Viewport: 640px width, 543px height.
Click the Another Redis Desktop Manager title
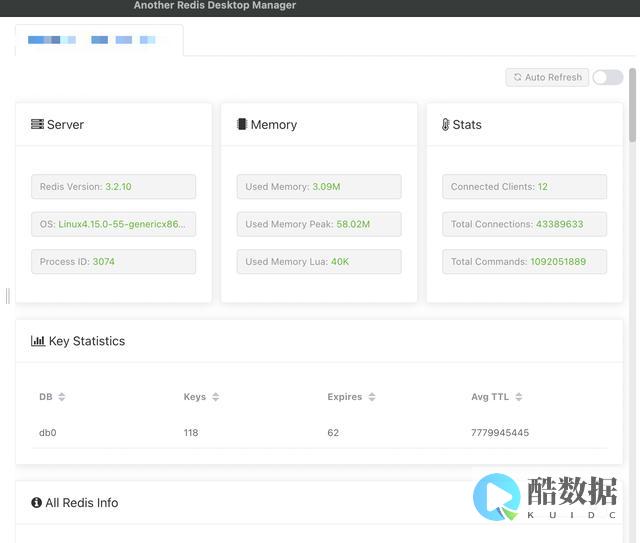pyautogui.click(x=215, y=5)
